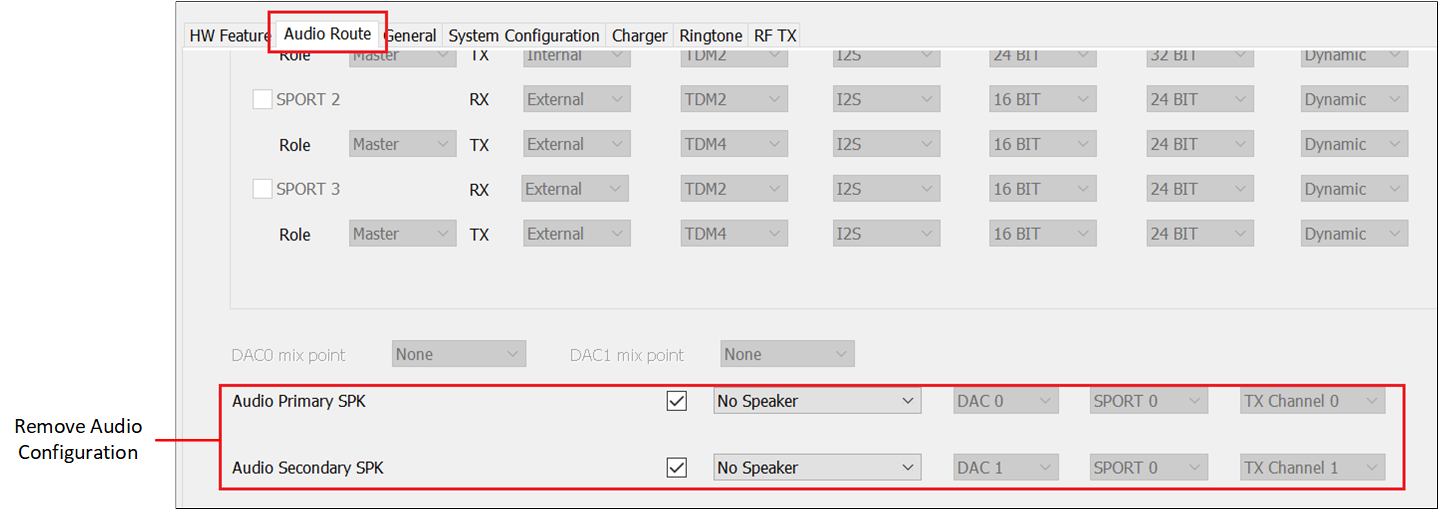Open the General tab

coord(411,36)
